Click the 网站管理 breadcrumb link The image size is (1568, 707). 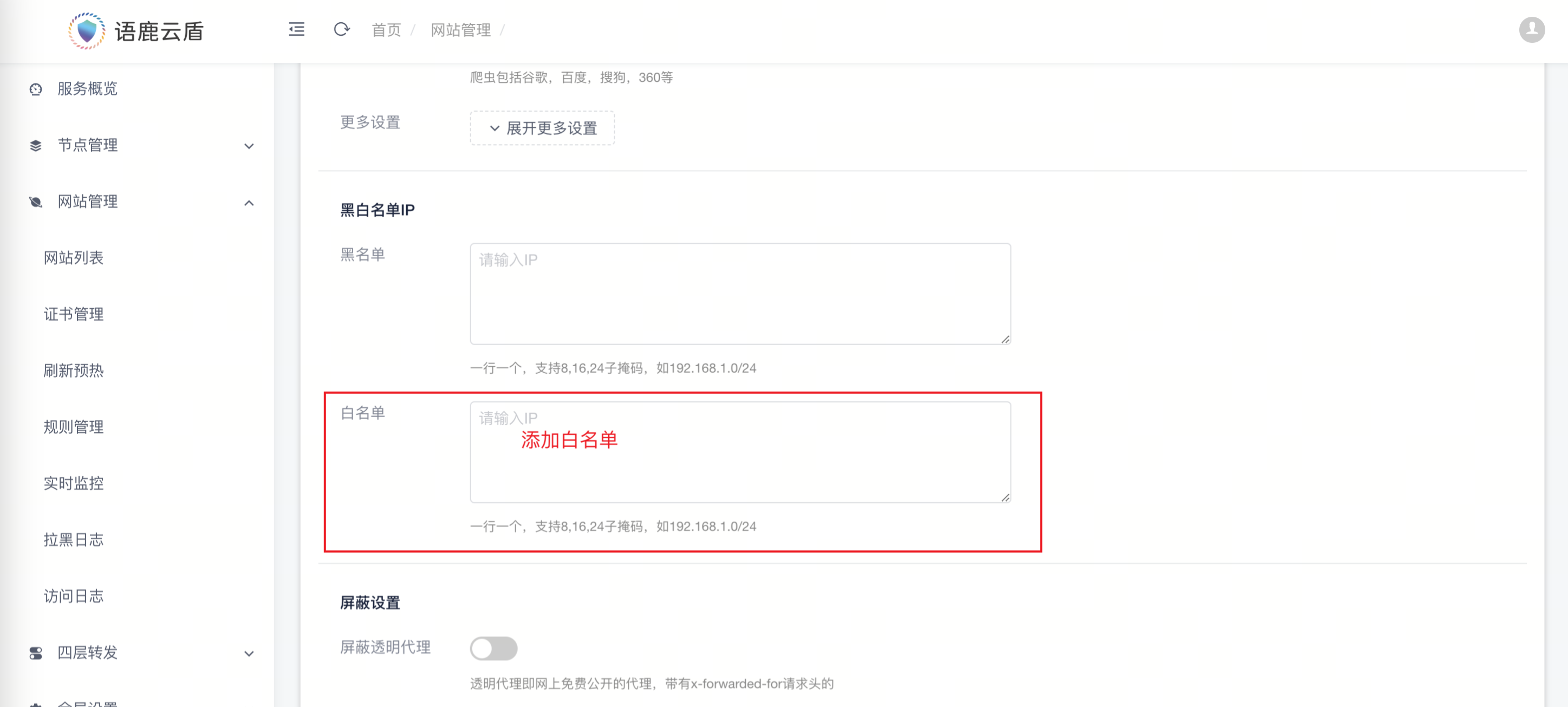point(460,30)
